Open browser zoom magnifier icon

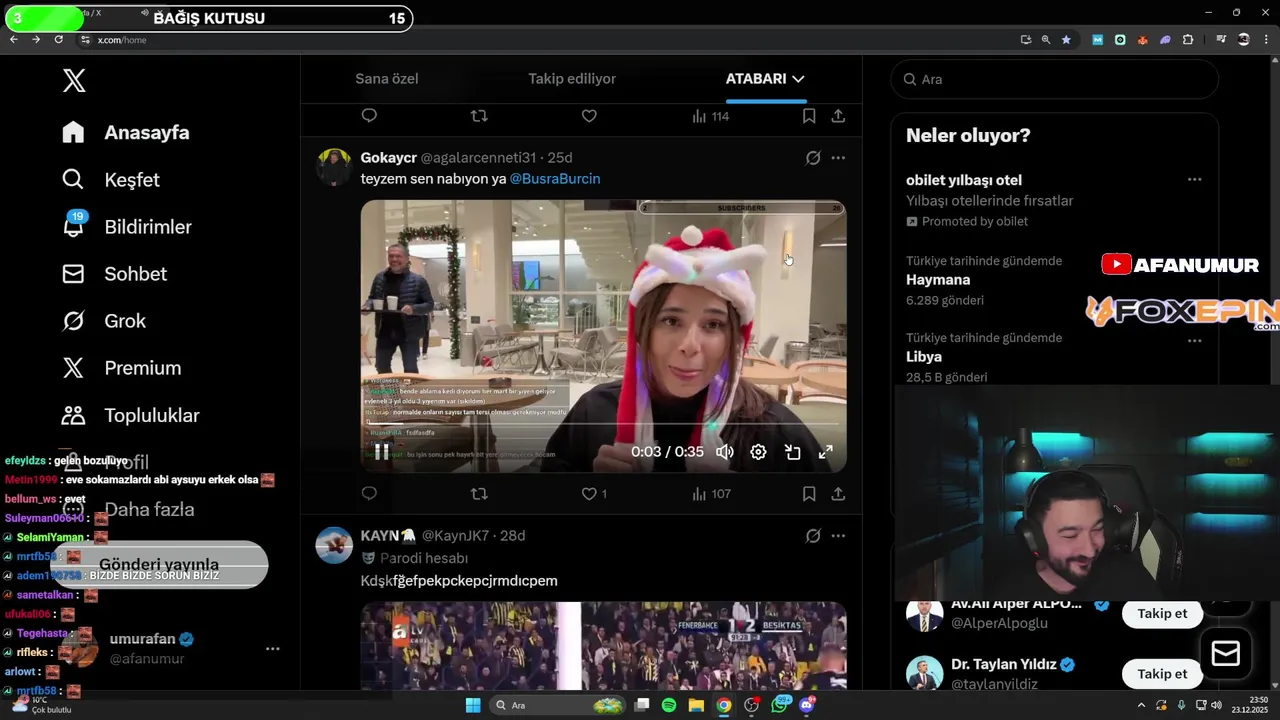pyautogui.click(x=1046, y=39)
